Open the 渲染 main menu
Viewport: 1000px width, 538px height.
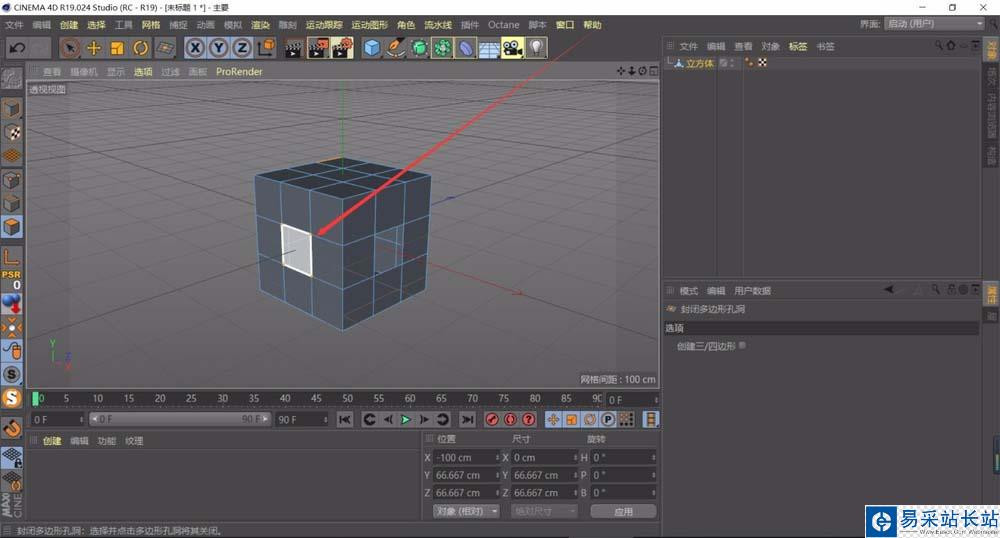[260, 25]
